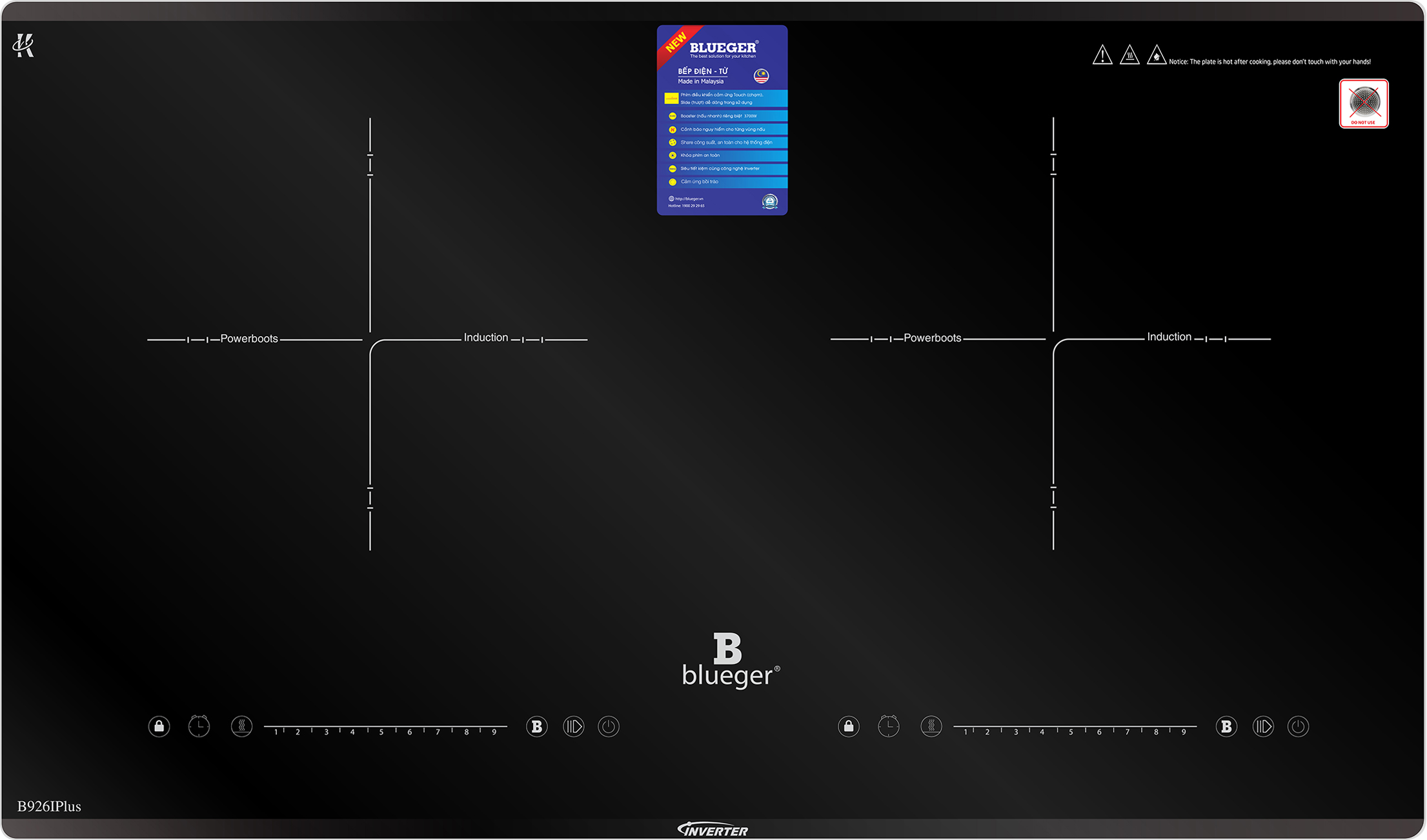Tap the left zone keep-warm heat icon
This screenshot has width=1427, height=840.
pyautogui.click(x=241, y=726)
